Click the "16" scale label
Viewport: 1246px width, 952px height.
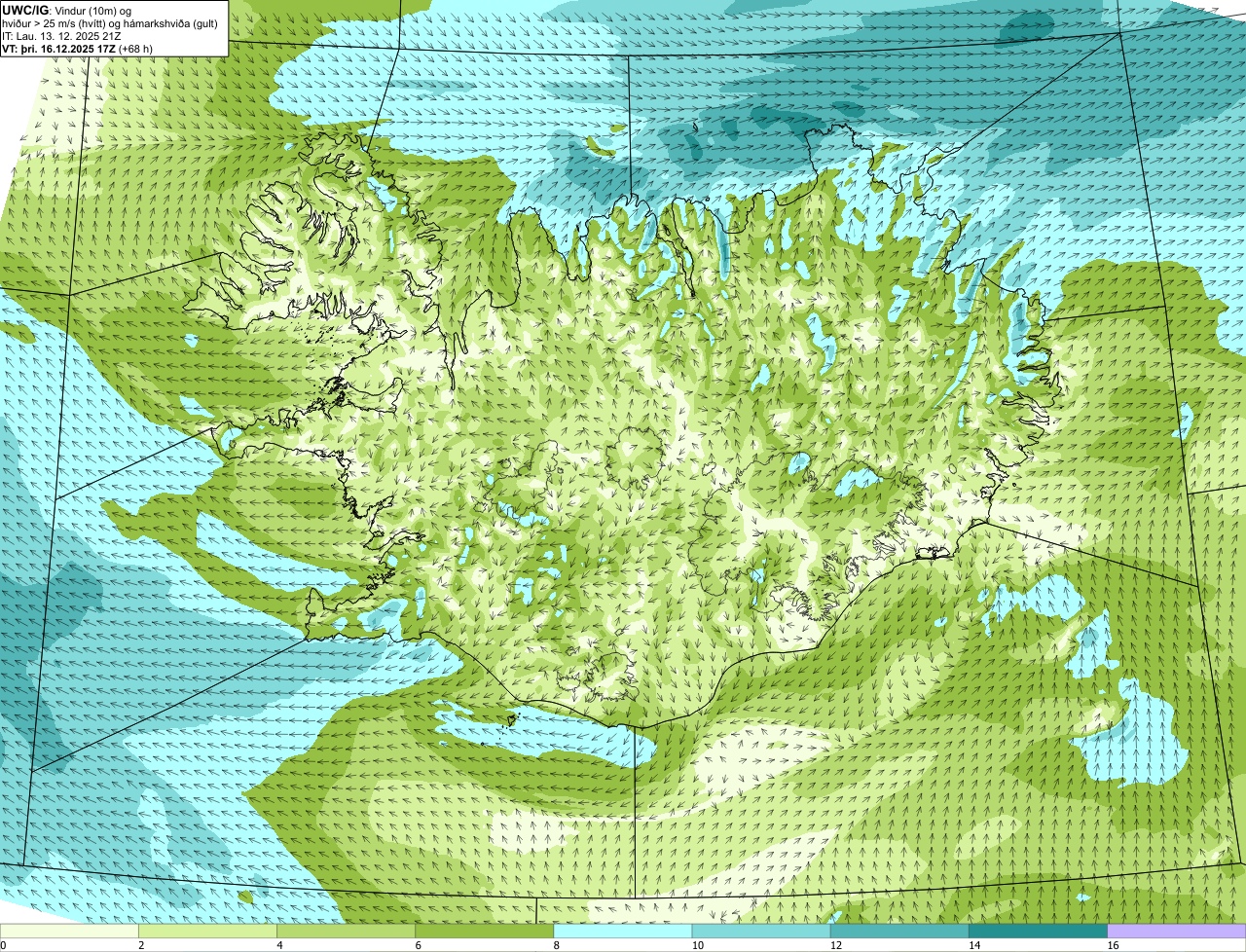pos(1112,945)
